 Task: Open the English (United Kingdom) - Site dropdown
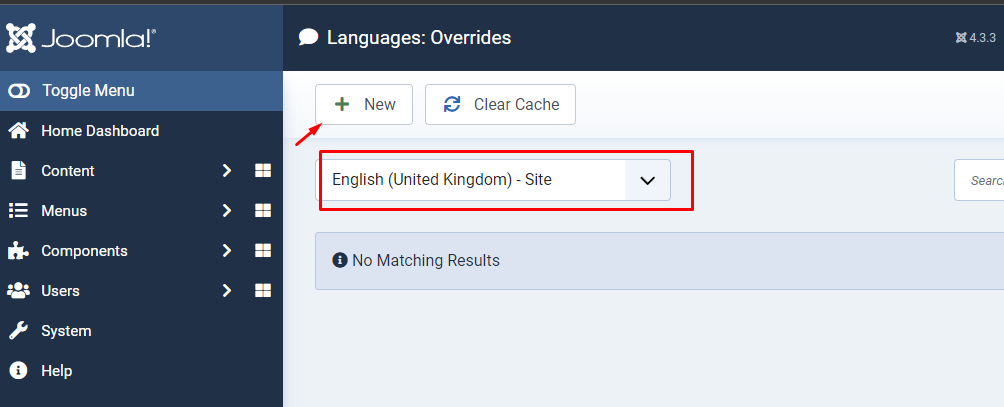[494, 180]
